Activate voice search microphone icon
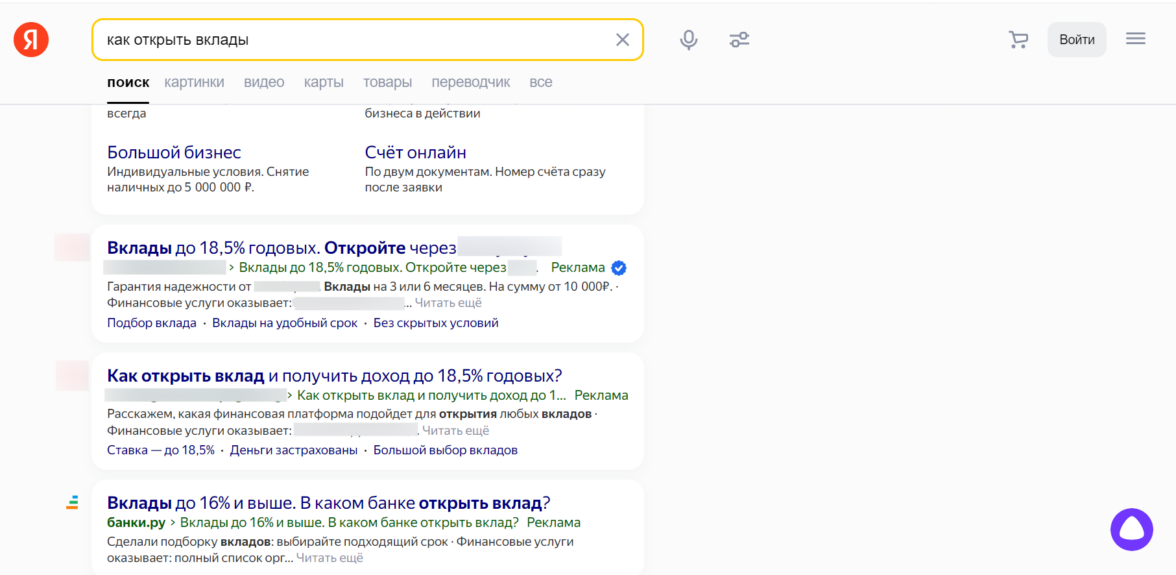The image size is (1176, 575). point(688,40)
